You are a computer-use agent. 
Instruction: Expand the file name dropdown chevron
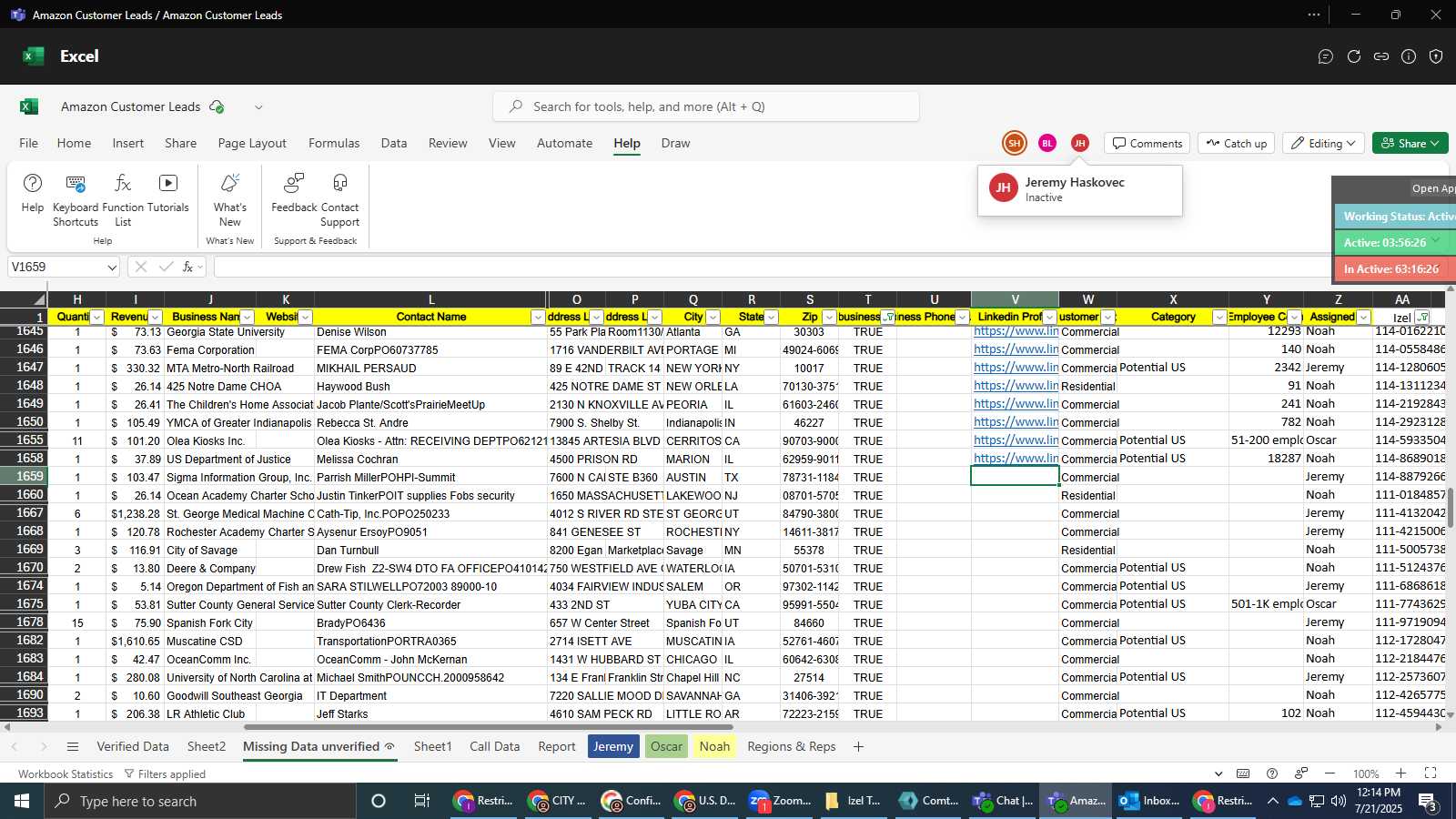[x=258, y=106]
